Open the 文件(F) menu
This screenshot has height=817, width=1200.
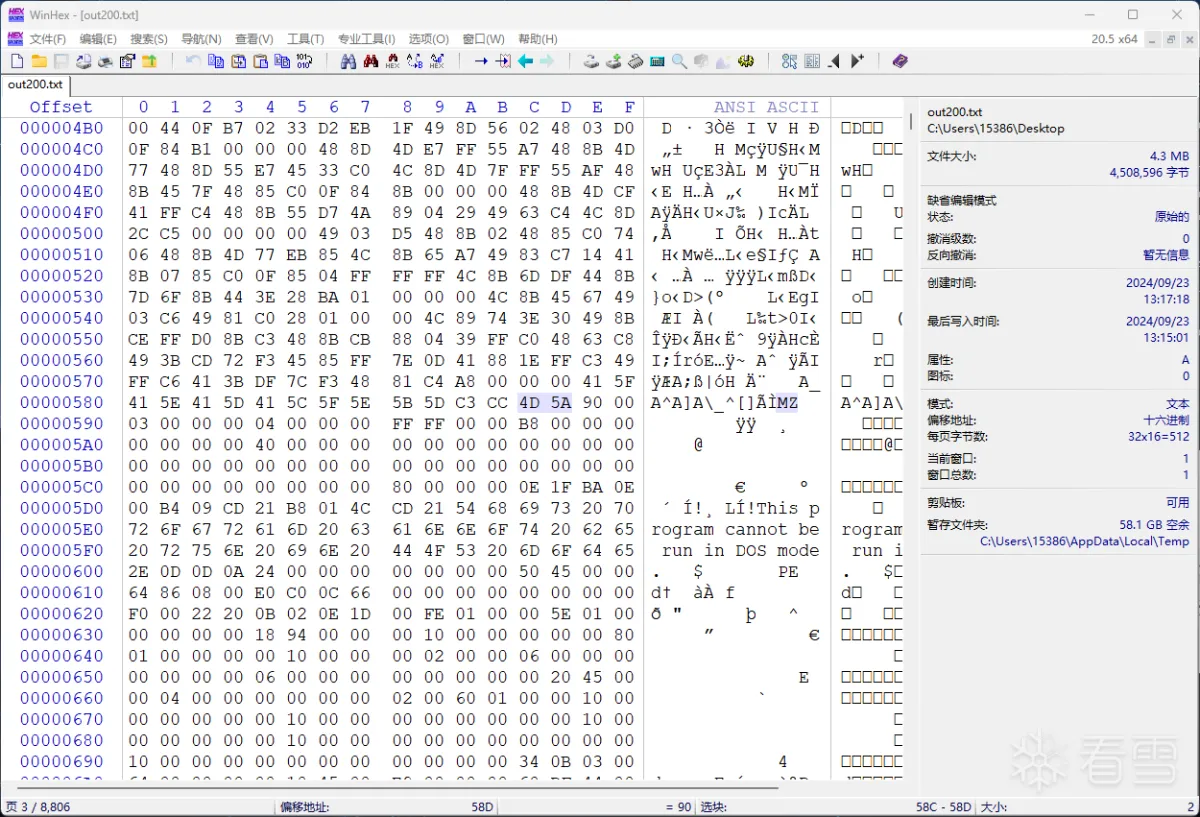(x=48, y=39)
